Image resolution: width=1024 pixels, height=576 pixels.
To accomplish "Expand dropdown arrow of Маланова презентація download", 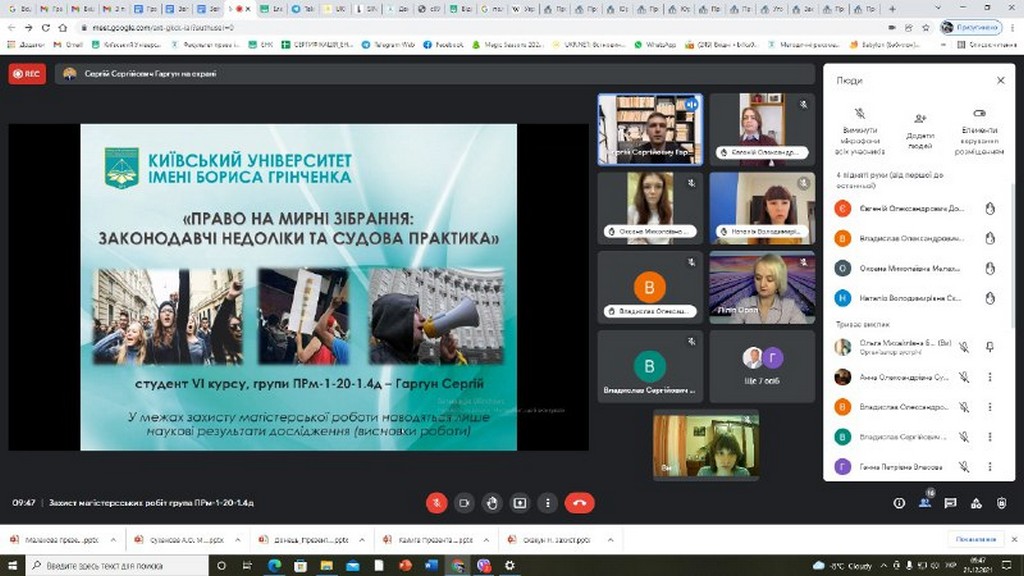I will tap(113, 540).
